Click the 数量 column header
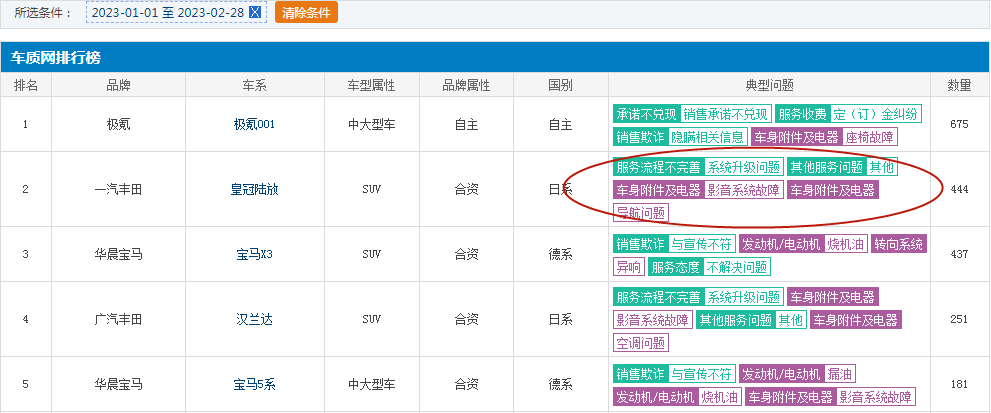991x413 pixels. (x=959, y=86)
